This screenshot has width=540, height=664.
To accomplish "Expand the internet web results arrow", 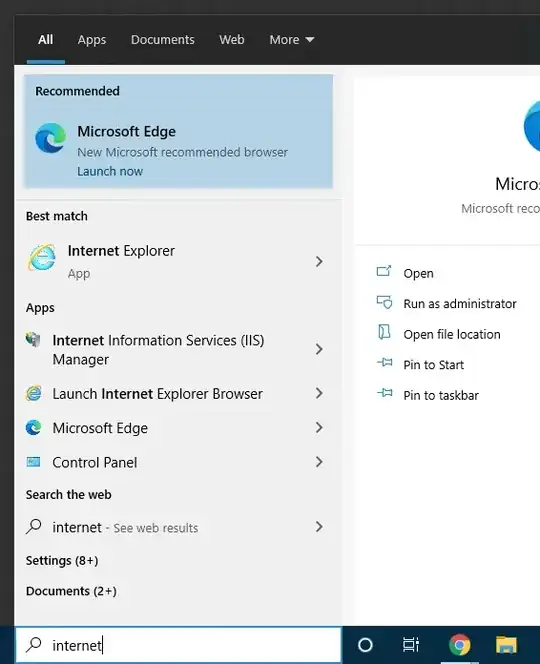I will (x=319, y=527).
